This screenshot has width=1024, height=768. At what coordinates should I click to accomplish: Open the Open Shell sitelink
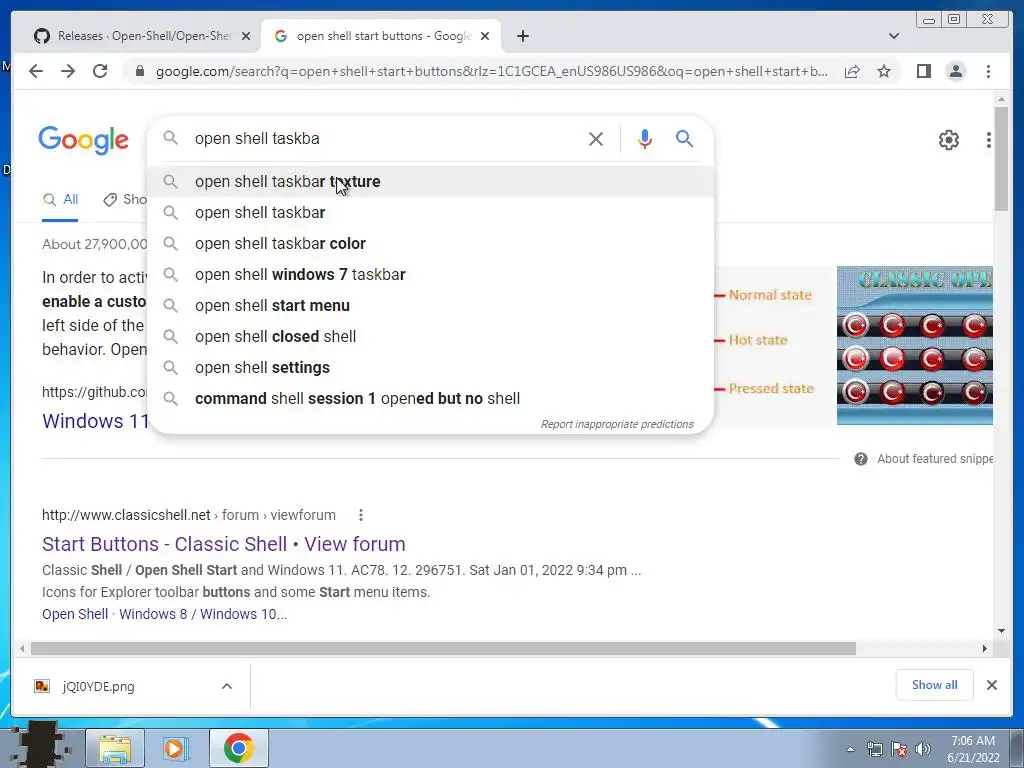coord(75,615)
